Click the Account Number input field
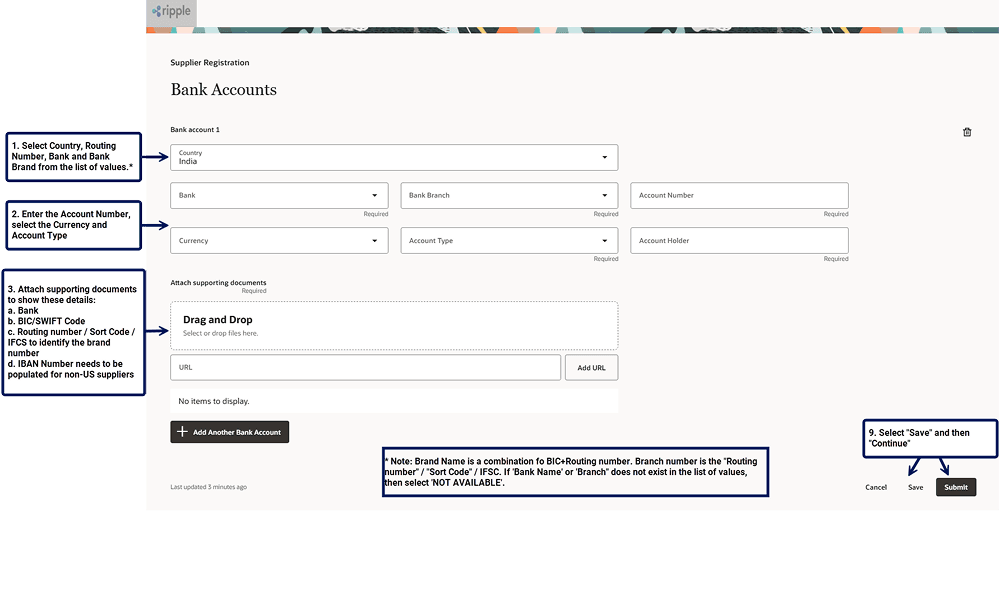 (x=739, y=195)
